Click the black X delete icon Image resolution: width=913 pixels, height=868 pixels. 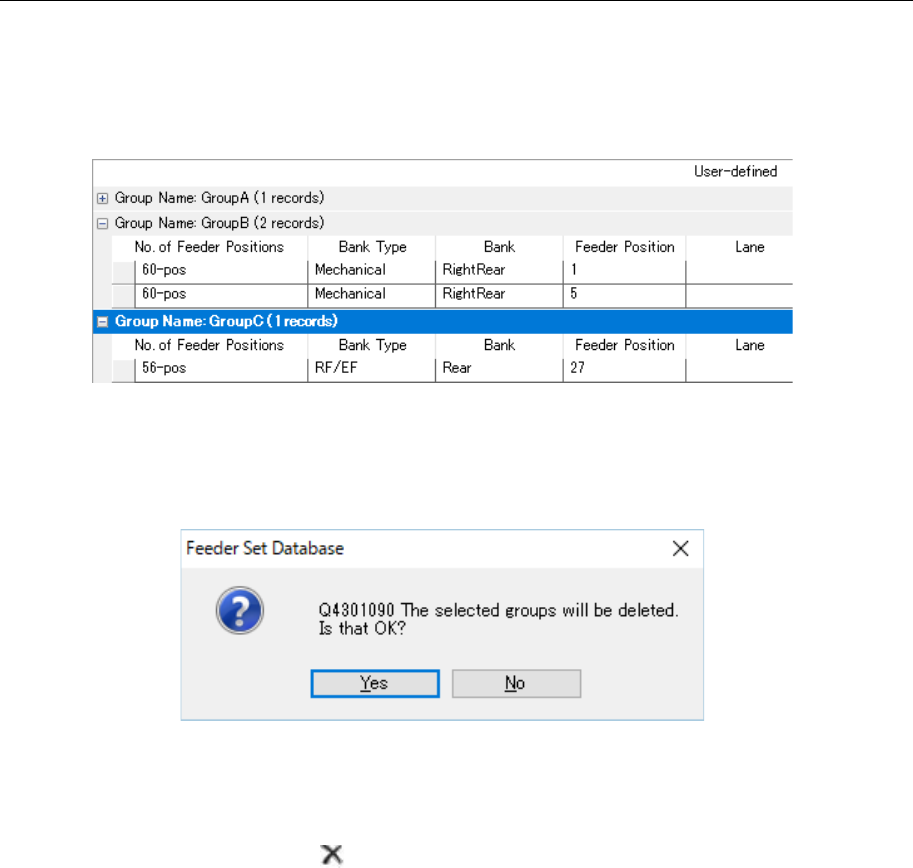332,855
